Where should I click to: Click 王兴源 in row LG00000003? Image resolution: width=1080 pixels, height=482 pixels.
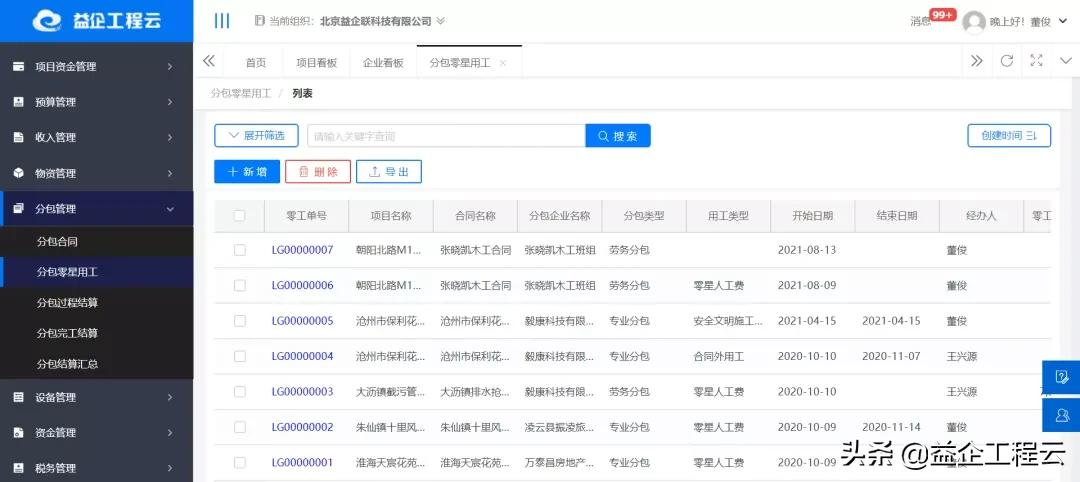tap(962, 392)
